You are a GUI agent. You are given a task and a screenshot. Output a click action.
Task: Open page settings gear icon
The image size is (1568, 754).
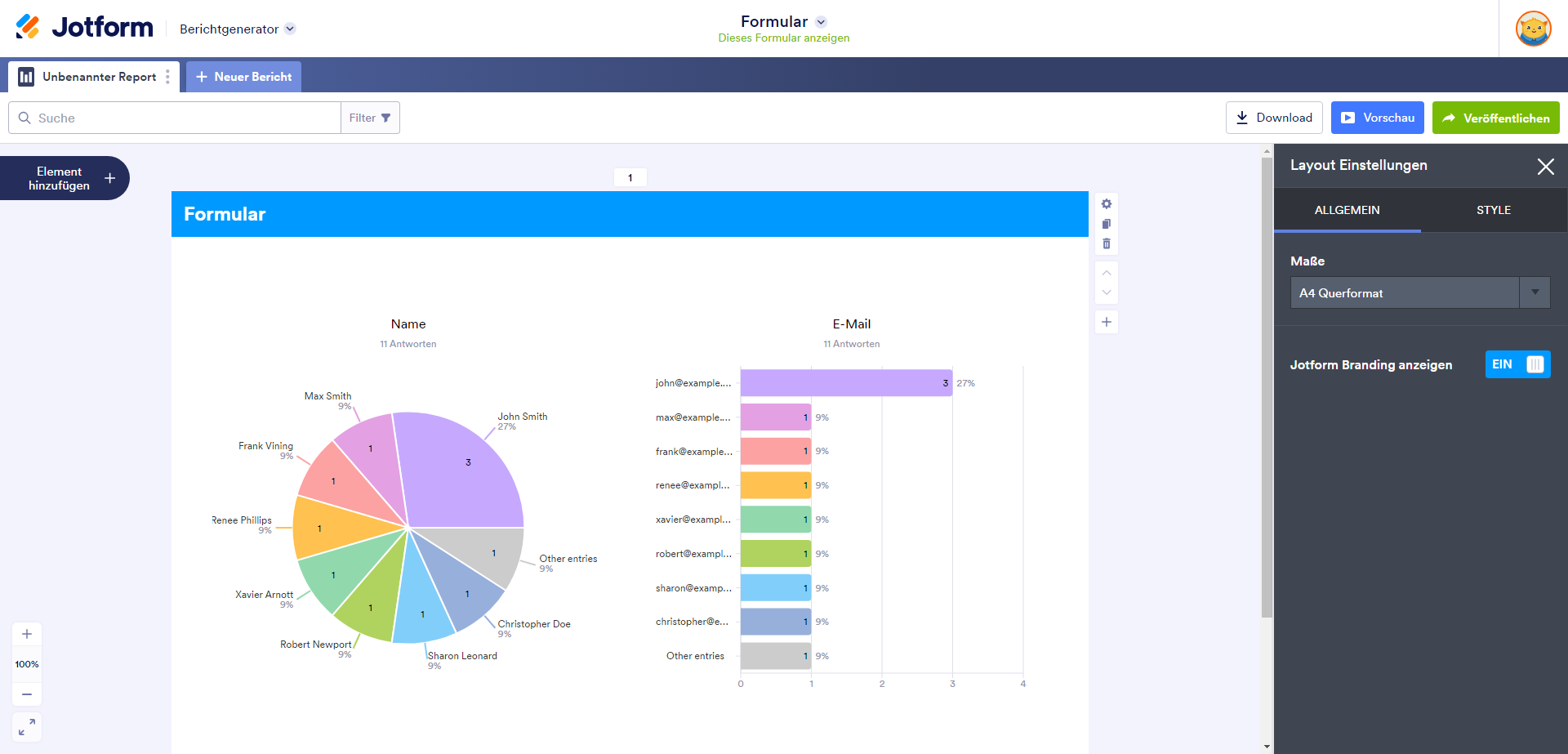(1107, 204)
